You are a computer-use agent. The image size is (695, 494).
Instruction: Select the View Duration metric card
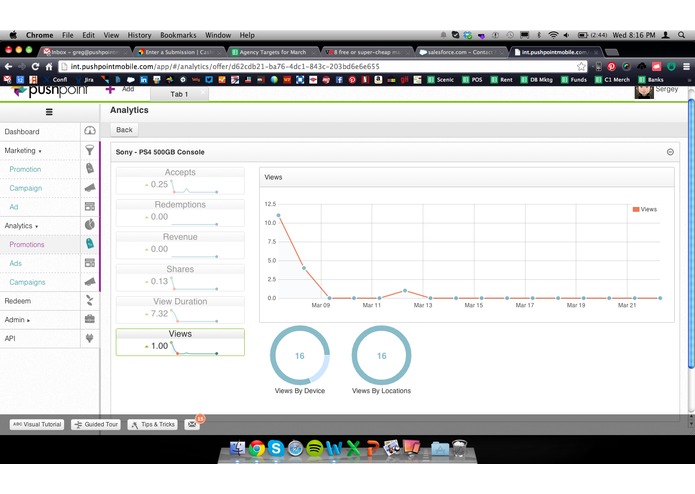(x=180, y=310)
